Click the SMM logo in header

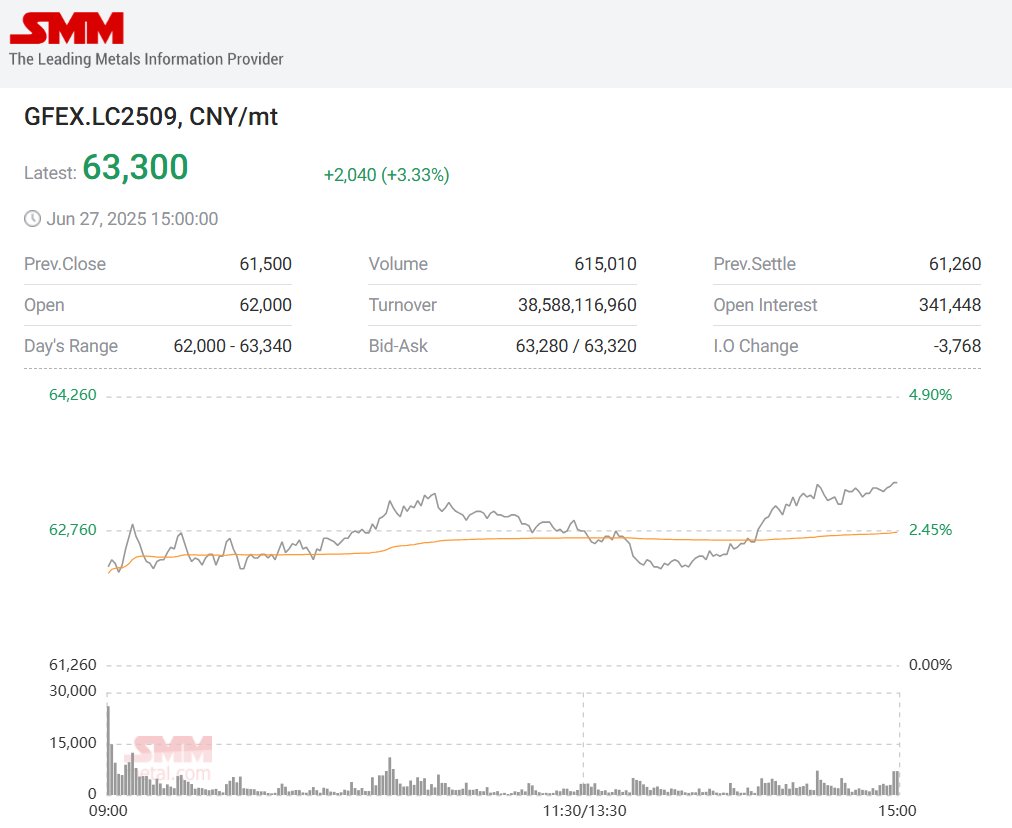[x=66, y=28]
